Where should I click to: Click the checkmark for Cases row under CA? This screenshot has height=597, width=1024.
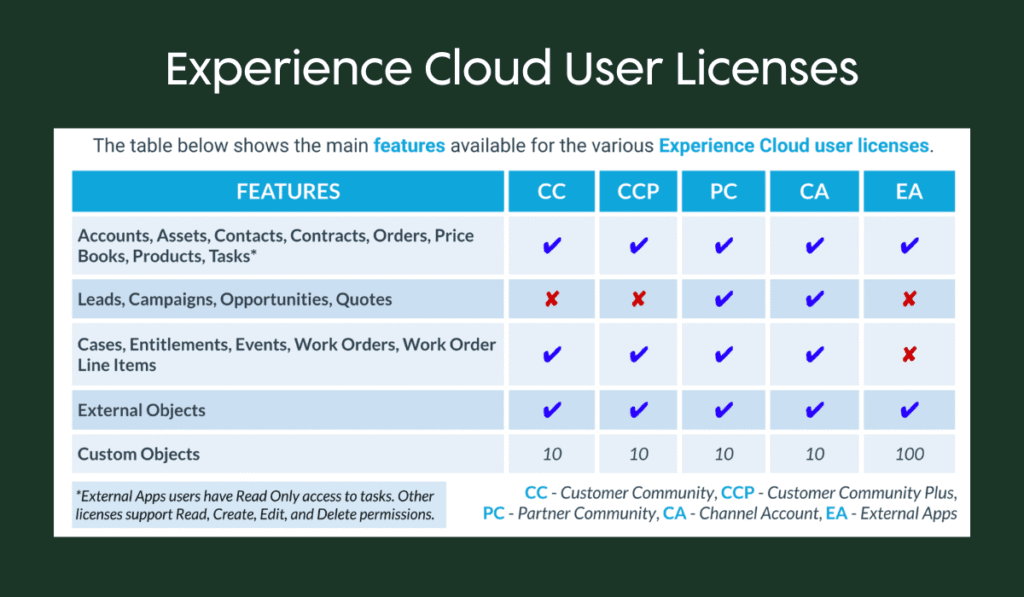814,355
